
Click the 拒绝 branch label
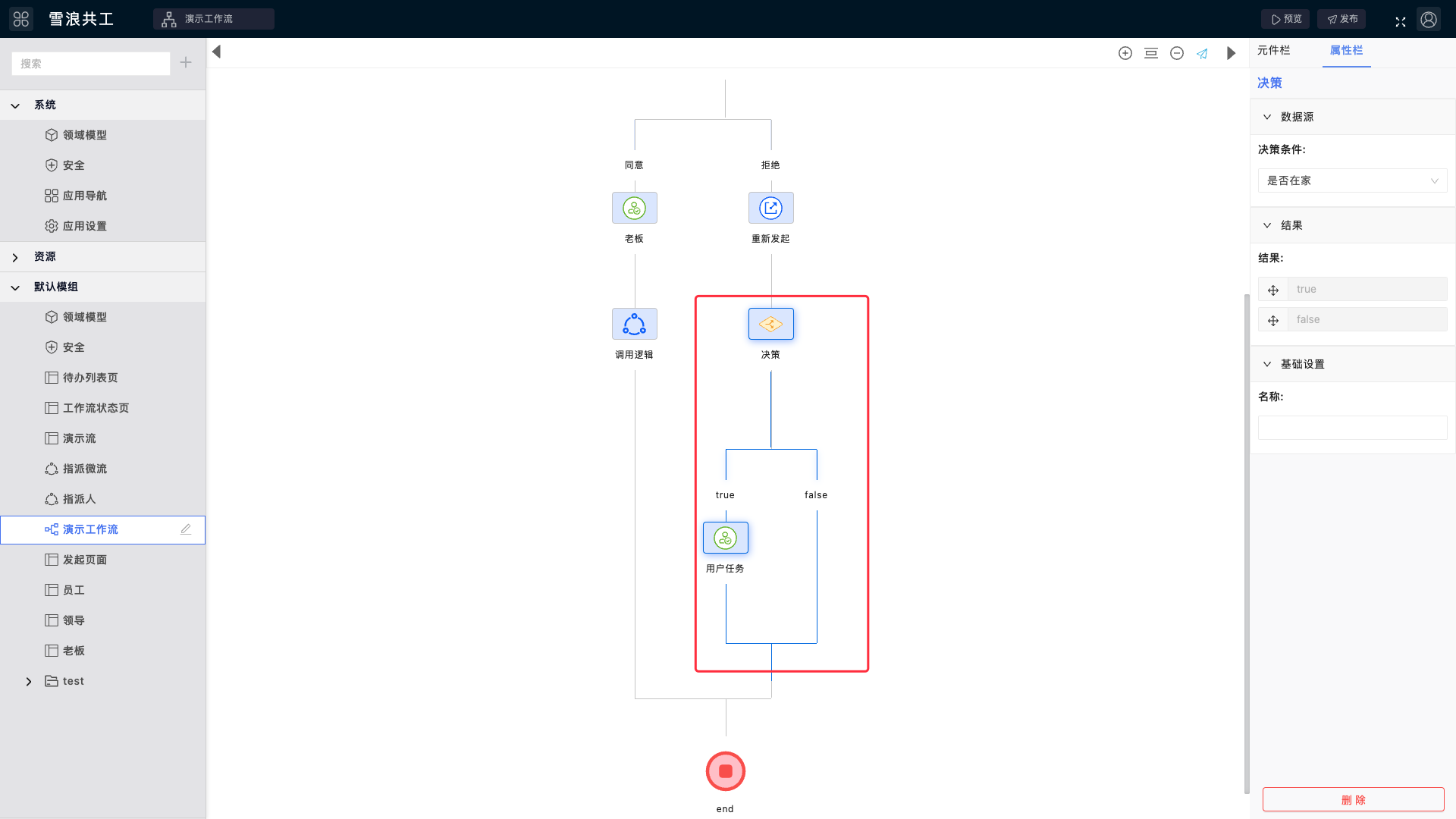pyautogui.click(x=770, y=165)
